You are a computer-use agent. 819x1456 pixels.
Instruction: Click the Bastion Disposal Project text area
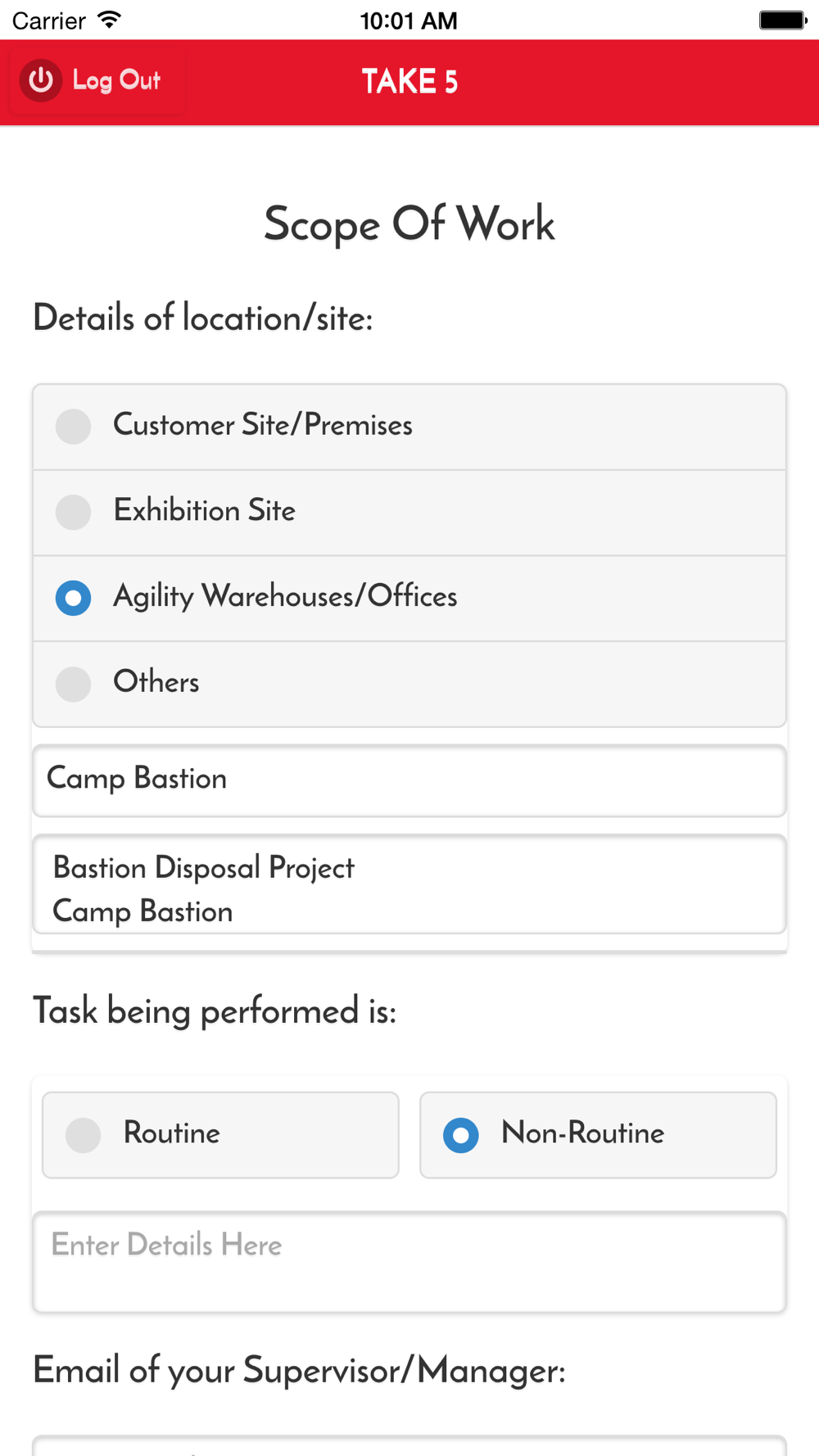click(x=409, y=884)
